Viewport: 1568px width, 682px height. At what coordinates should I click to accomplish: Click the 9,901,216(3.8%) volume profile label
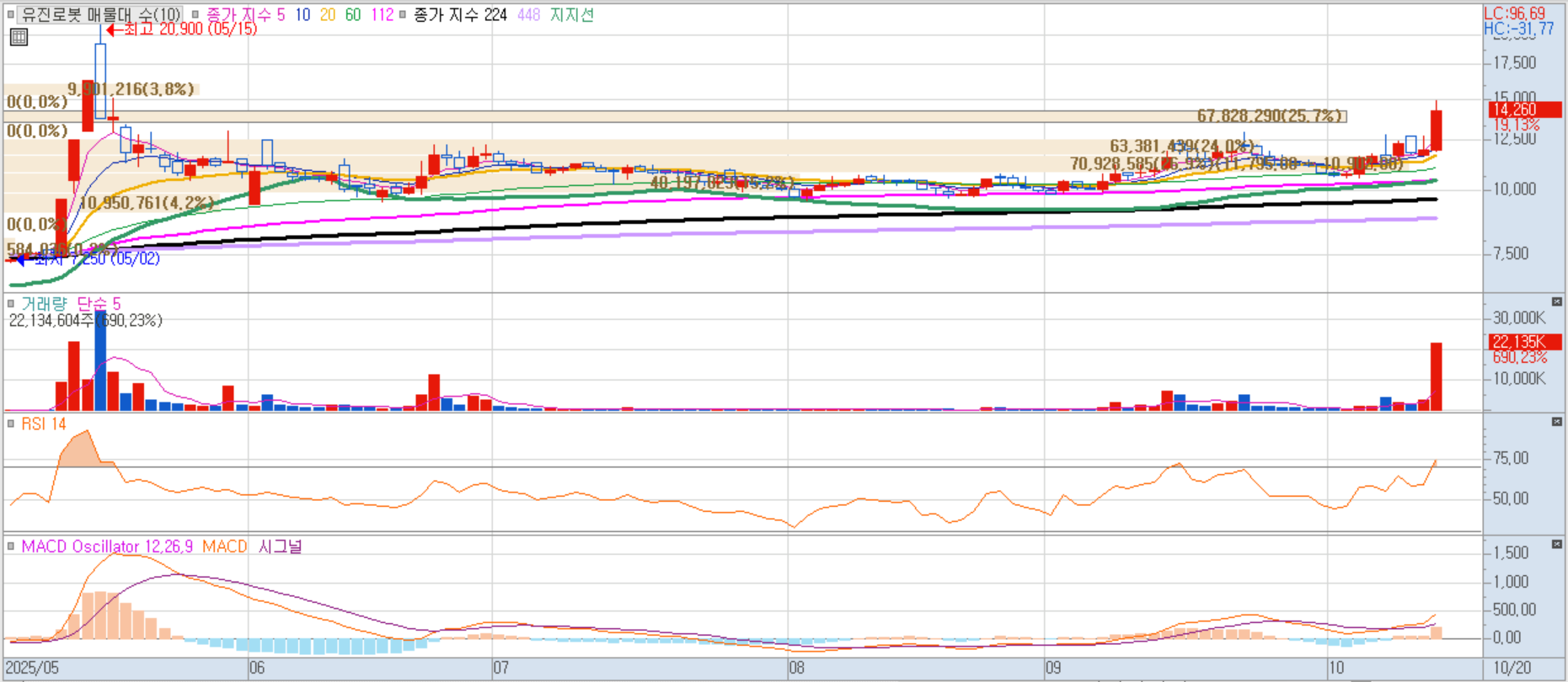click(x=131, y=88)
